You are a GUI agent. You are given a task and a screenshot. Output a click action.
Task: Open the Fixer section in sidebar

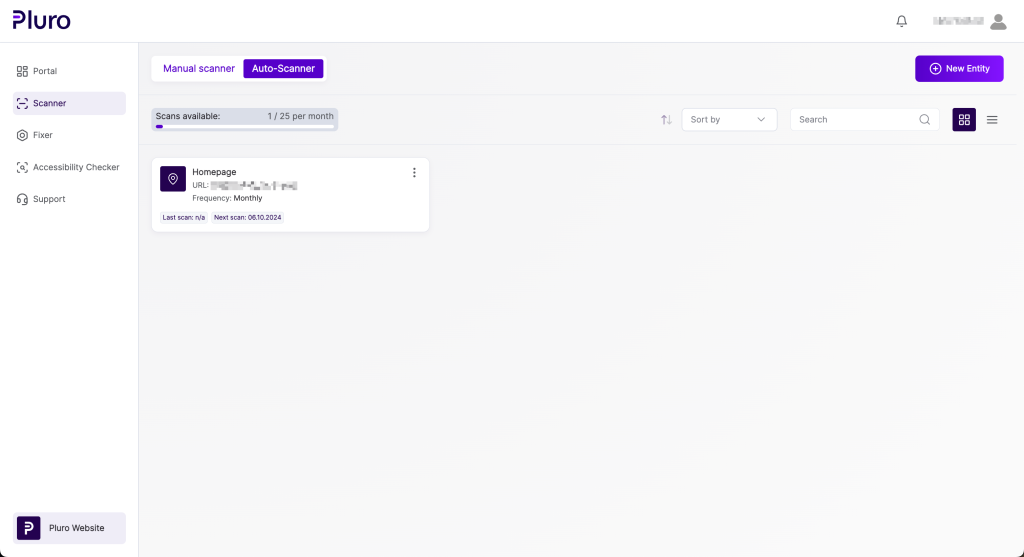point(43,135)
